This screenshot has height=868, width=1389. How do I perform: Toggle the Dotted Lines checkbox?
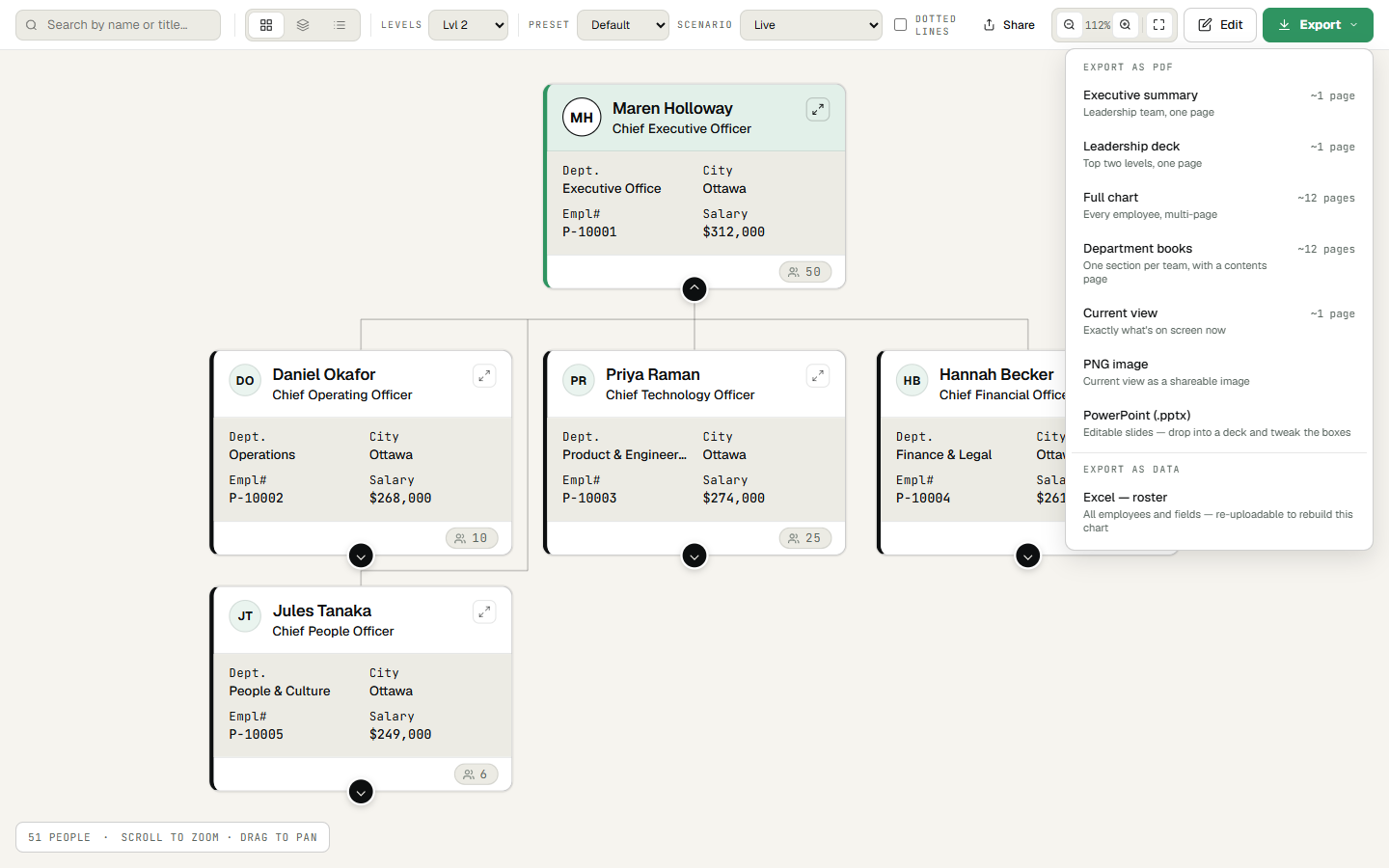coord(900,25)
